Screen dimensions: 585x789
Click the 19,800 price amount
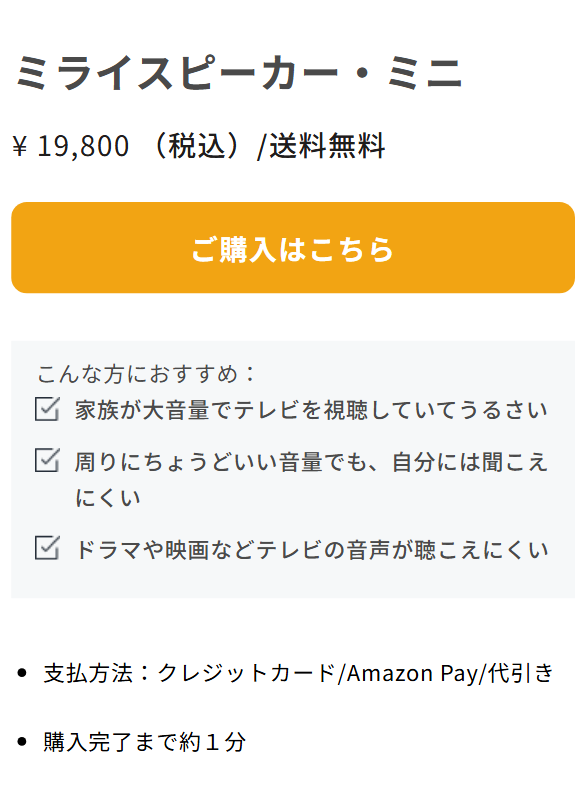point(83,146)
